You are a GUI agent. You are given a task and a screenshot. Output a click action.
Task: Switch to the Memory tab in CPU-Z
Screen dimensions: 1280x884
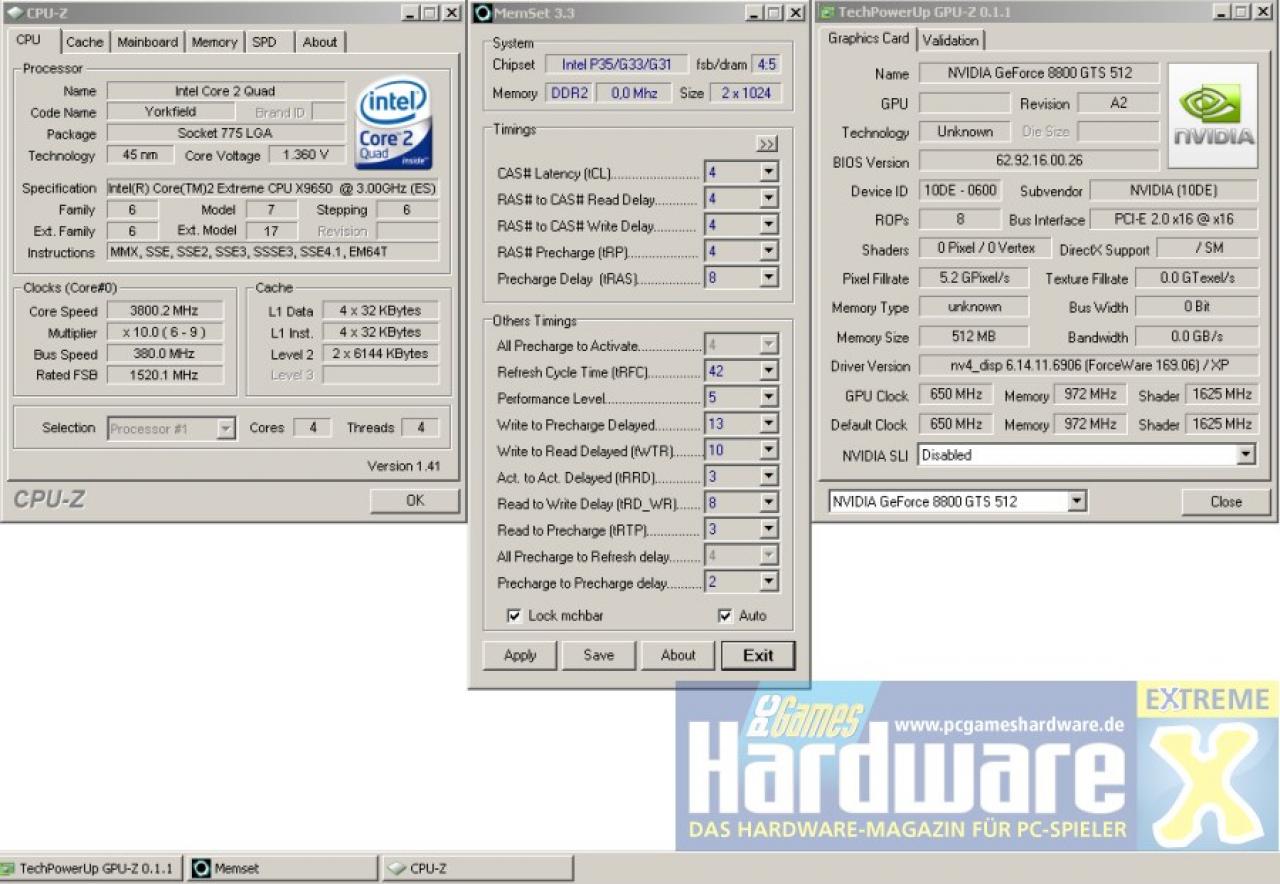click(214, 42)
